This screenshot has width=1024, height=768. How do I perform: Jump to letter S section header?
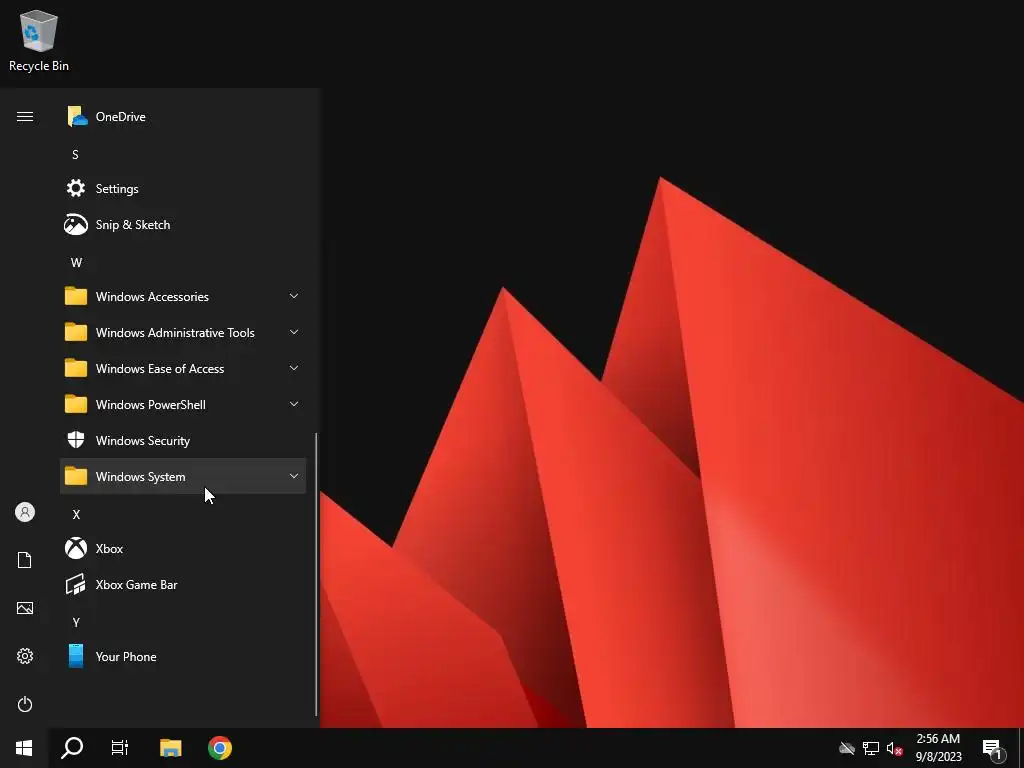pos(75,155)
